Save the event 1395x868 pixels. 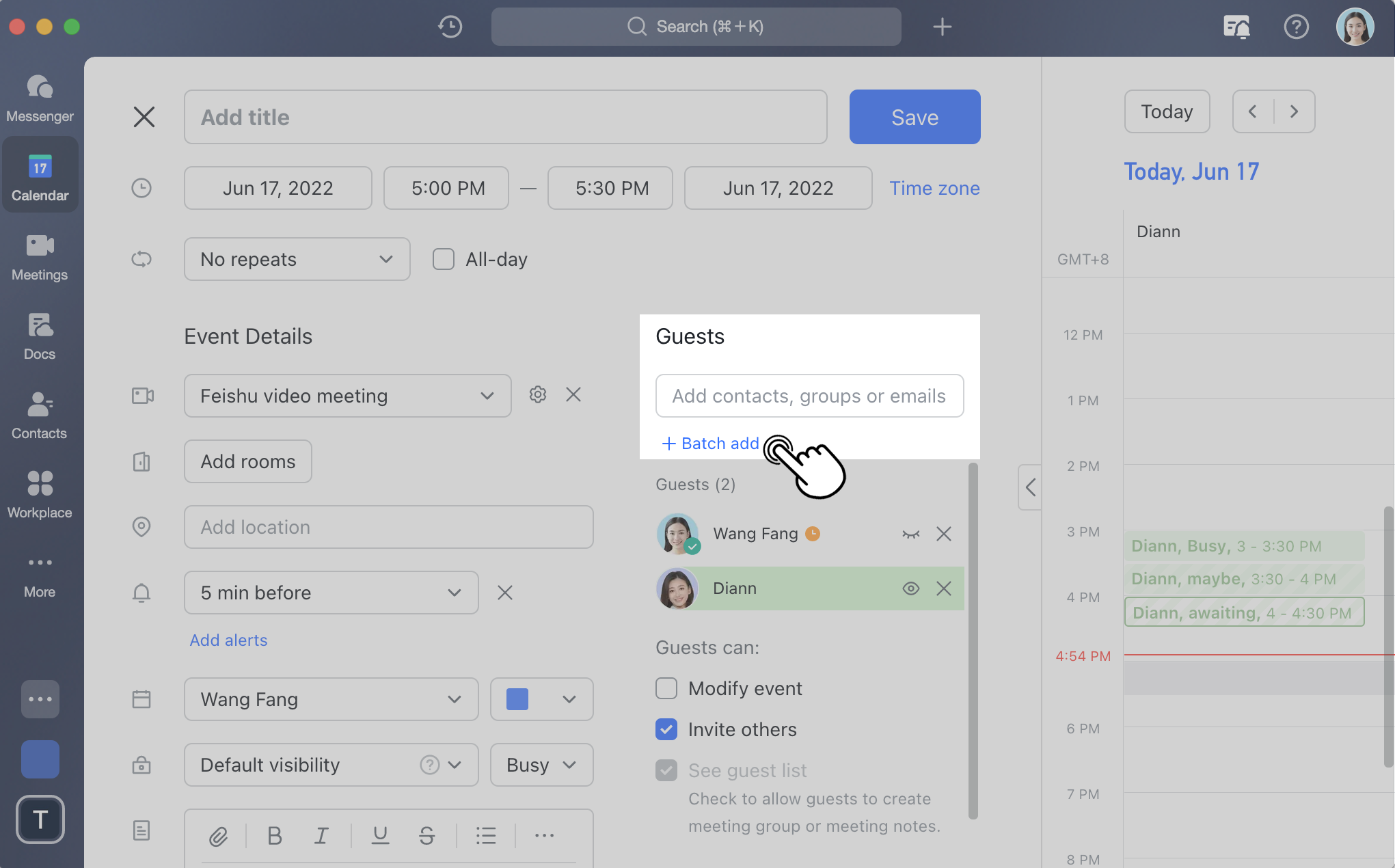tap(915, 117)
